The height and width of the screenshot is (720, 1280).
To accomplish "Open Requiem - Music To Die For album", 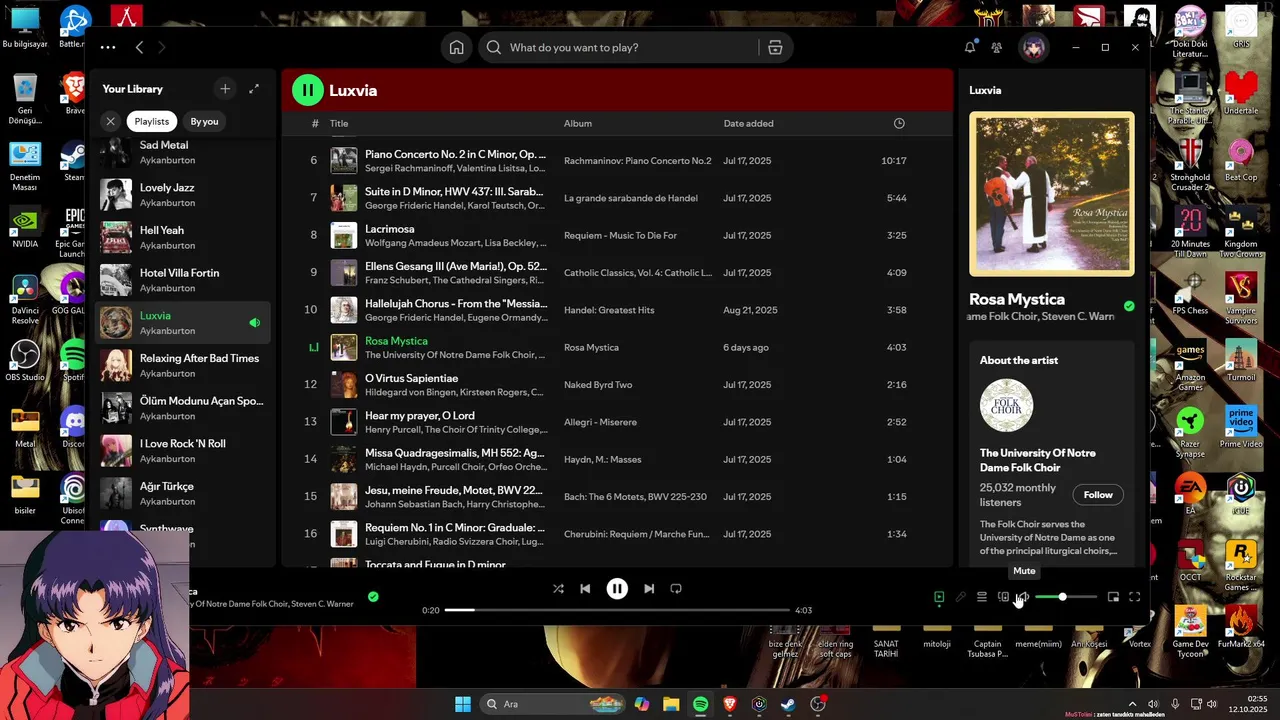I will 620,235.
